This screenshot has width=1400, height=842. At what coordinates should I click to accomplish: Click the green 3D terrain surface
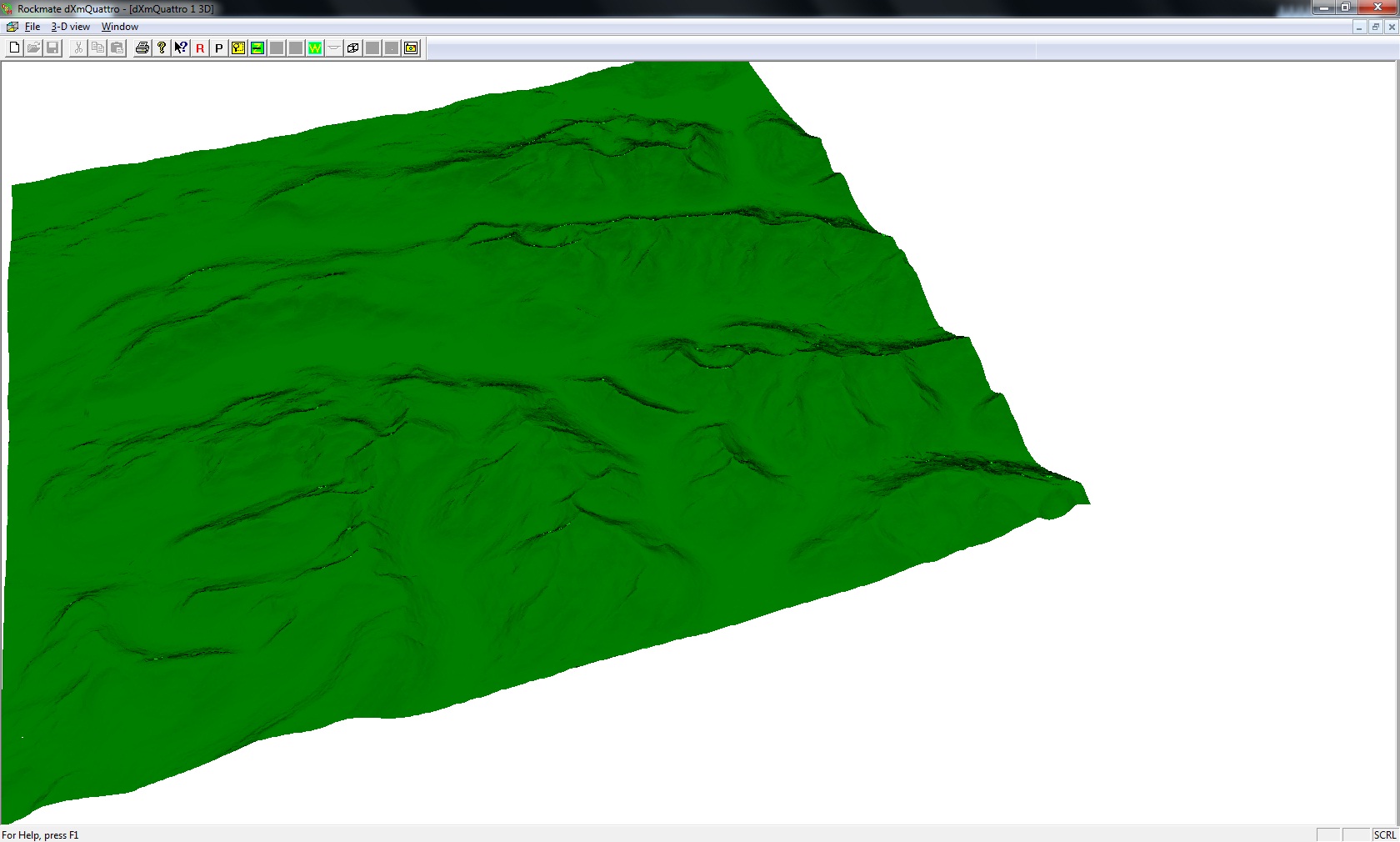(500, 417)
